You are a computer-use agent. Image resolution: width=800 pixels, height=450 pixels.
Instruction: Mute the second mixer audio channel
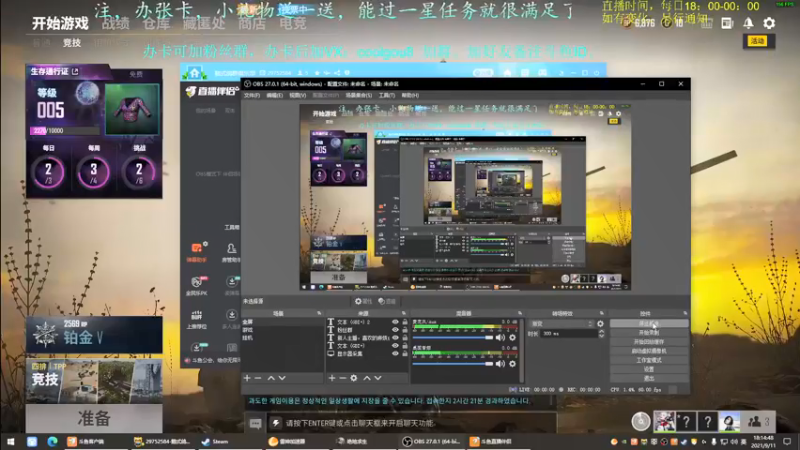tap(501, 364)
